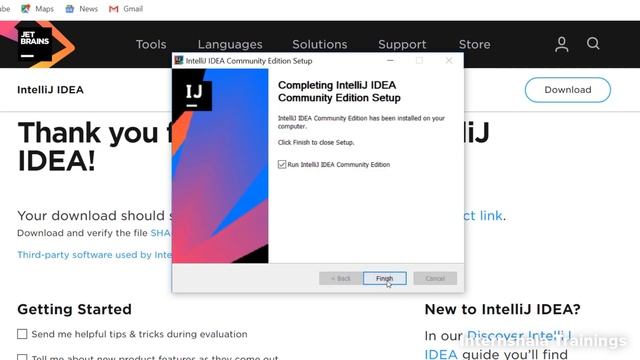The image size is (640, 360).
Task: Open the Store menu
Action: point(474,44)
